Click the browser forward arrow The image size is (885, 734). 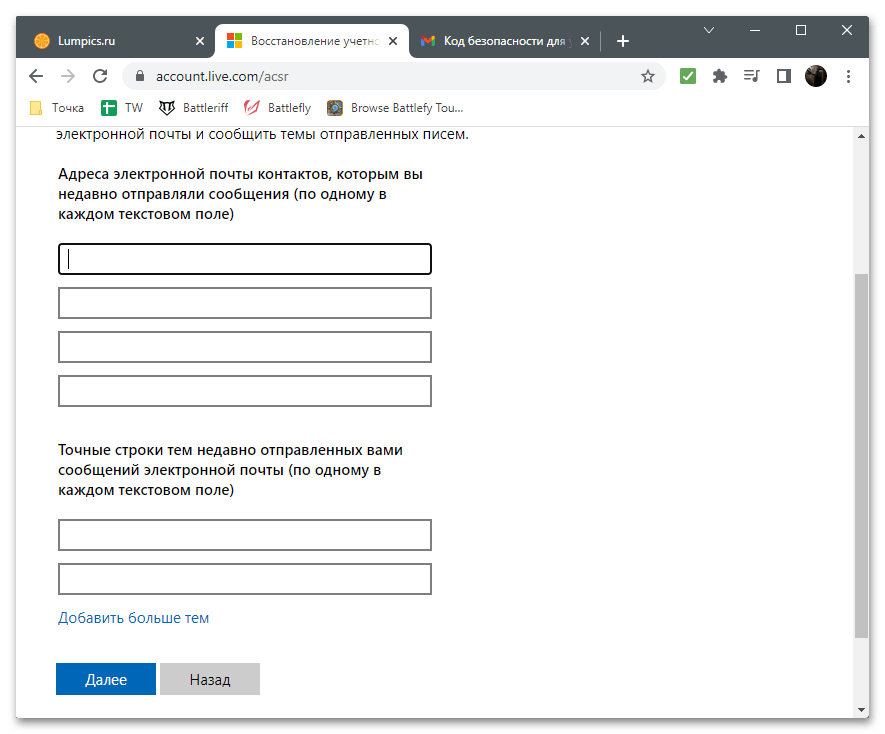click(x=68, y=76)
